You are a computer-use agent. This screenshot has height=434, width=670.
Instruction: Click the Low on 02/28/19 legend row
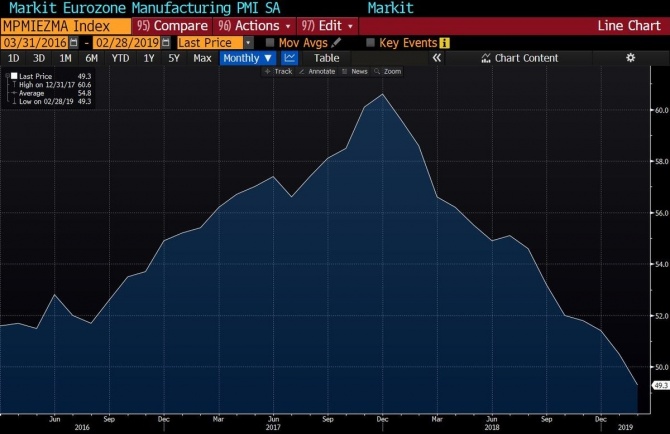(52, 102)
